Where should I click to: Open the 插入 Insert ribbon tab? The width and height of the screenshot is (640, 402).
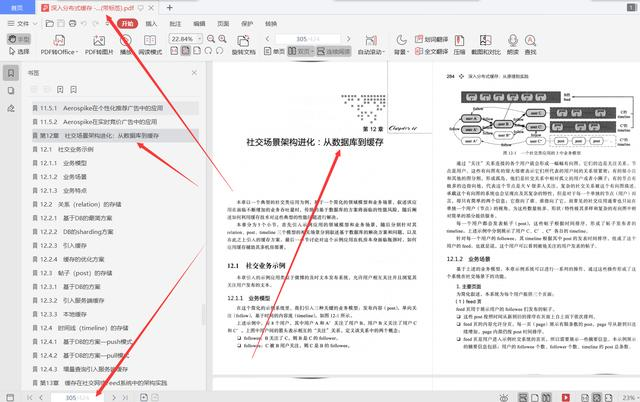[151, 24]
